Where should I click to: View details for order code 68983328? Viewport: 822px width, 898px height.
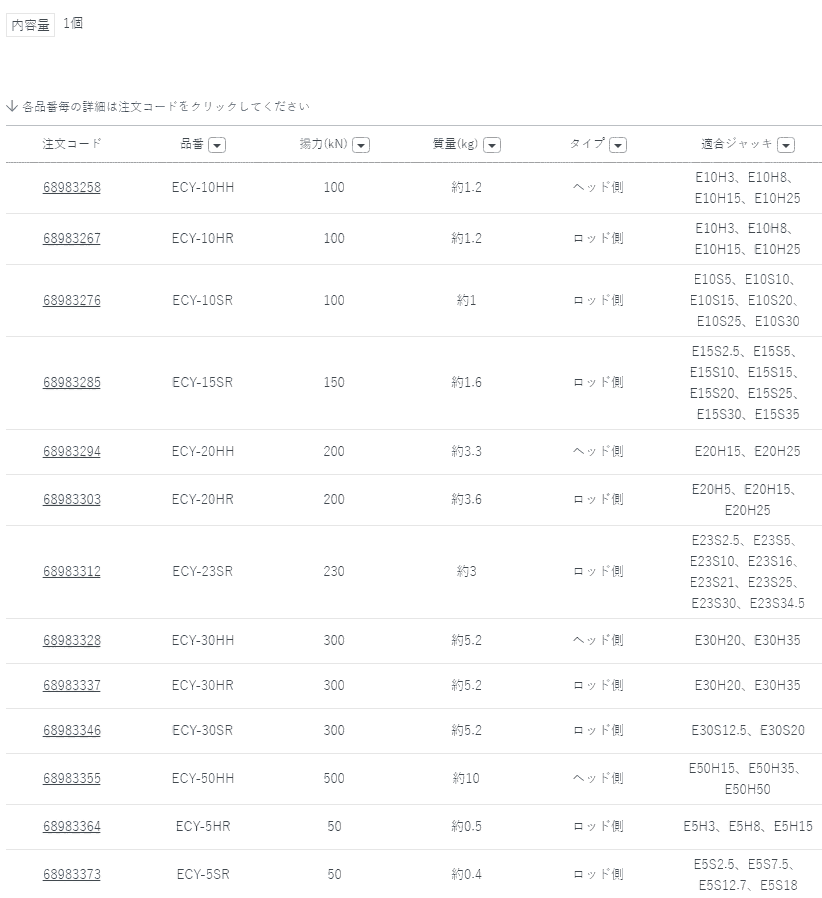pyautogui.click(x=72, y=641)
